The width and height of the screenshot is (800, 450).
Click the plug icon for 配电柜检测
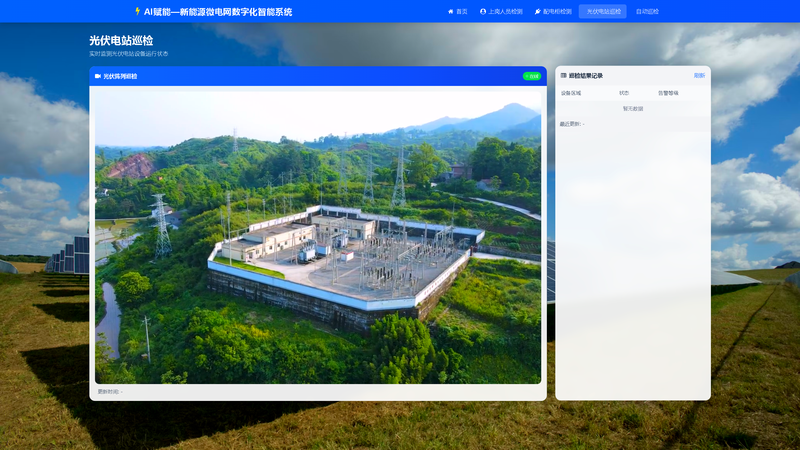coord(537,11)
